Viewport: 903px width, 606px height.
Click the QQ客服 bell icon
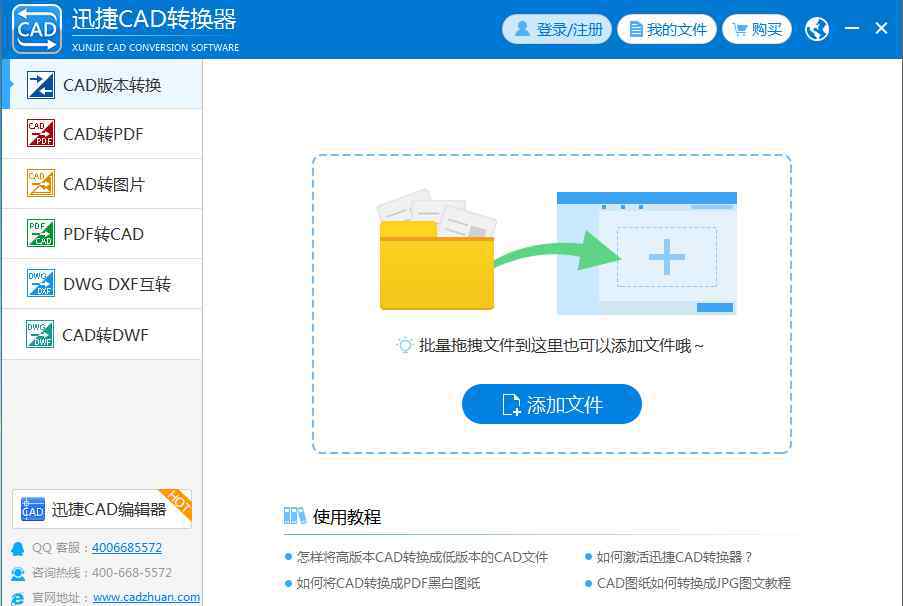[18, 548]
